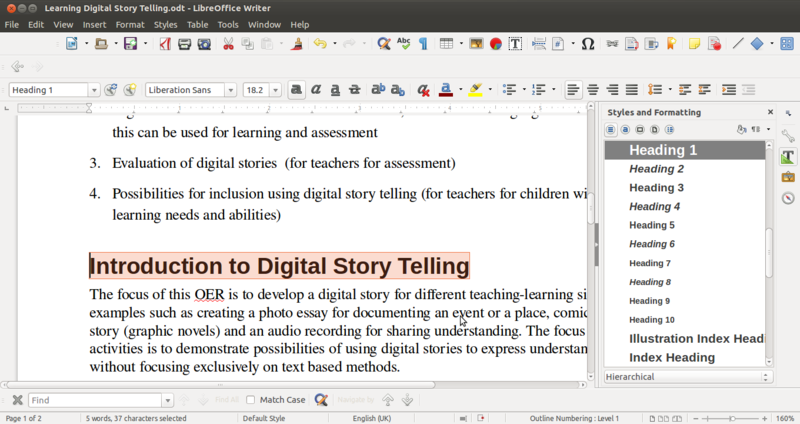Viewport: 800px width, 424px height.
Task: Open the Font Size dropdown
Action: [276, 90]
